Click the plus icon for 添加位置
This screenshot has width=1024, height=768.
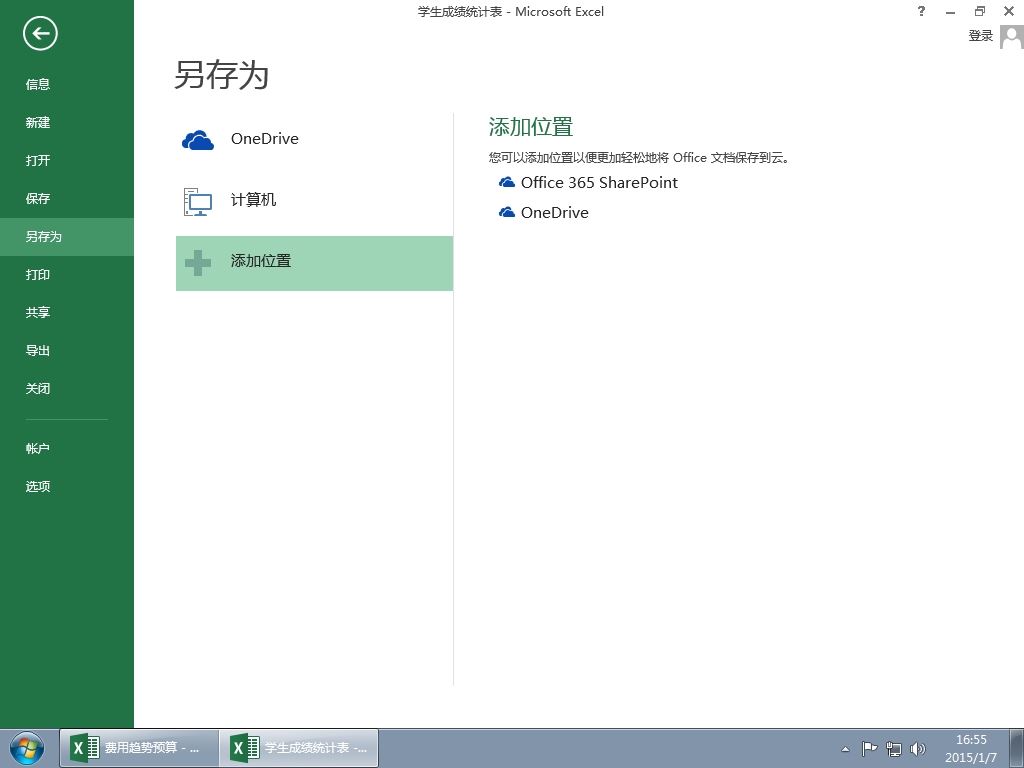click(198, 263)
